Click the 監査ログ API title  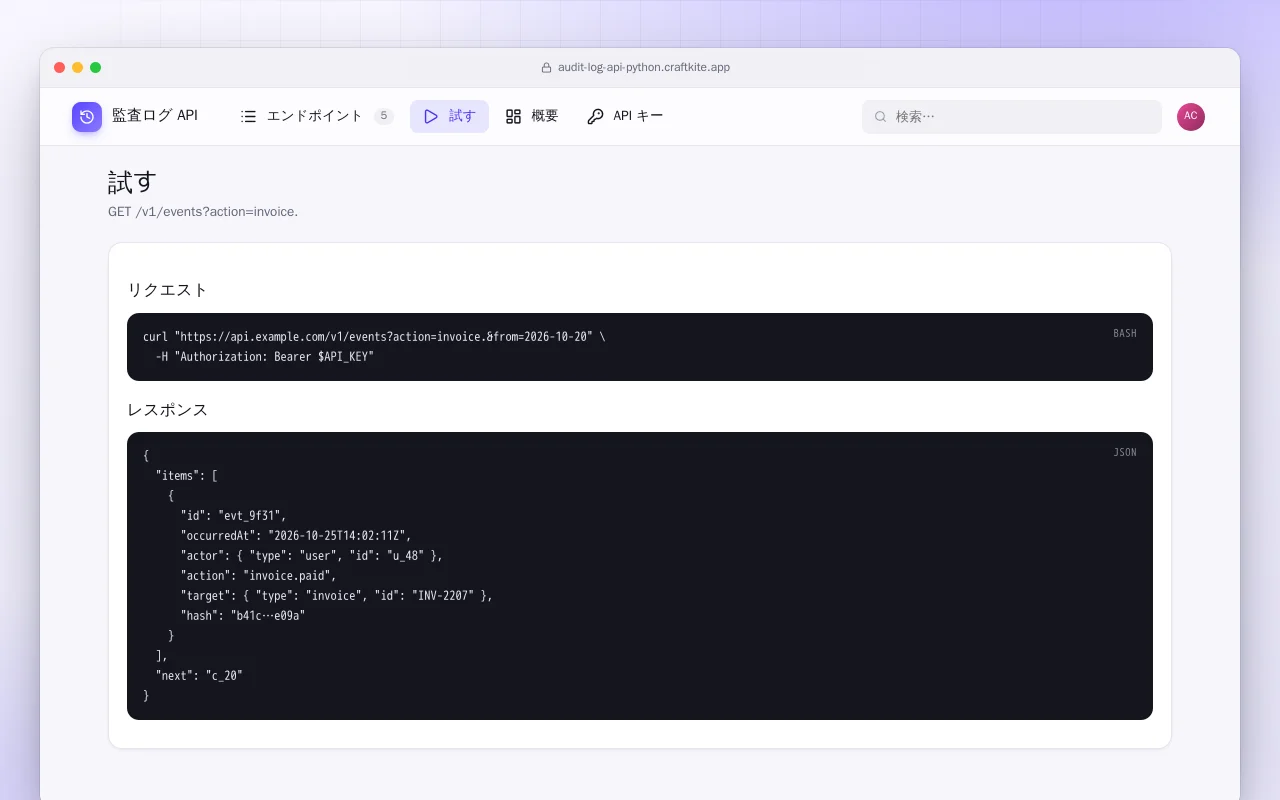155,116
